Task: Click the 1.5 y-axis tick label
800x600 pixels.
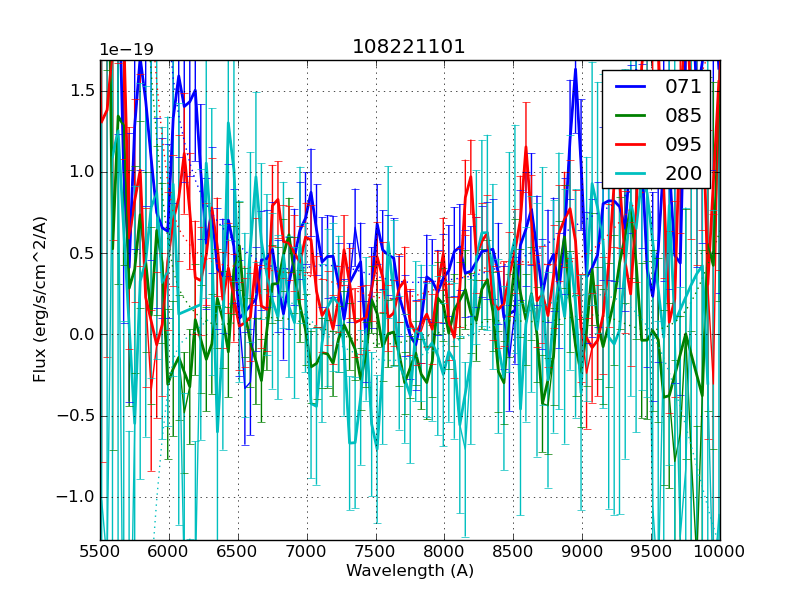Action: 80,90
